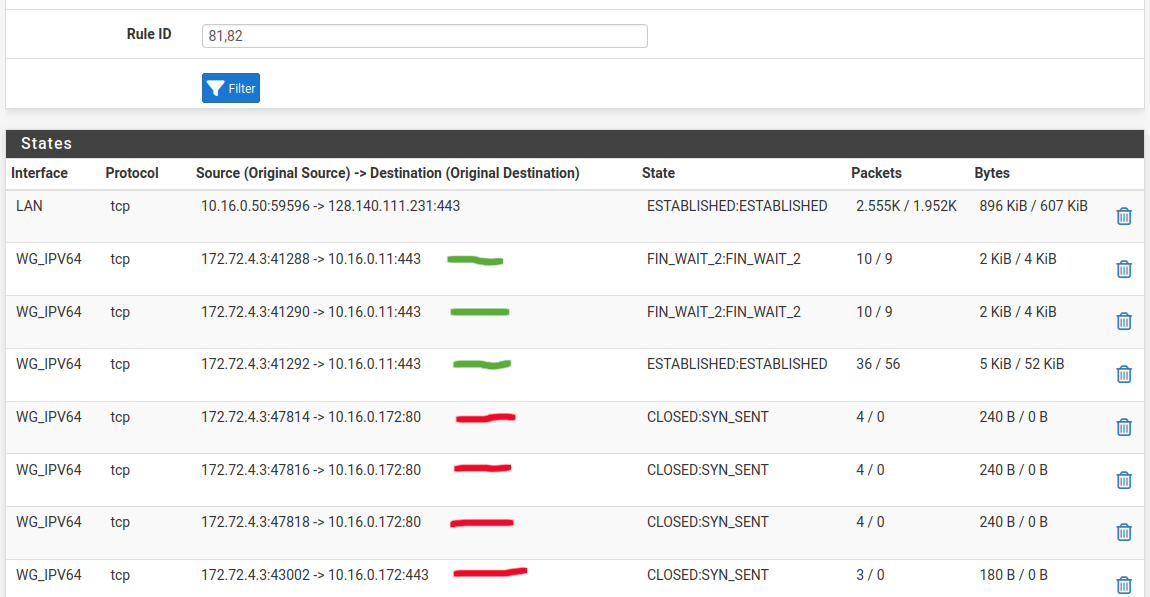Click the 896 KiB / 607 KiB bytes value
1150x597 pixels.
point(1033,206)
